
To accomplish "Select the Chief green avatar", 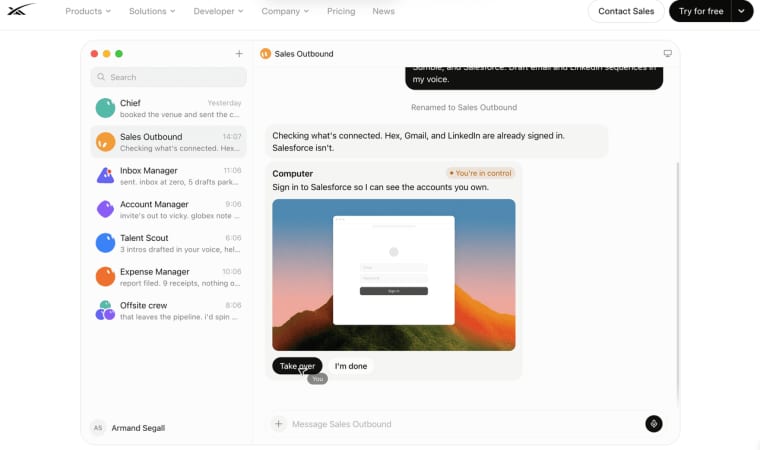I will point(105,108).
